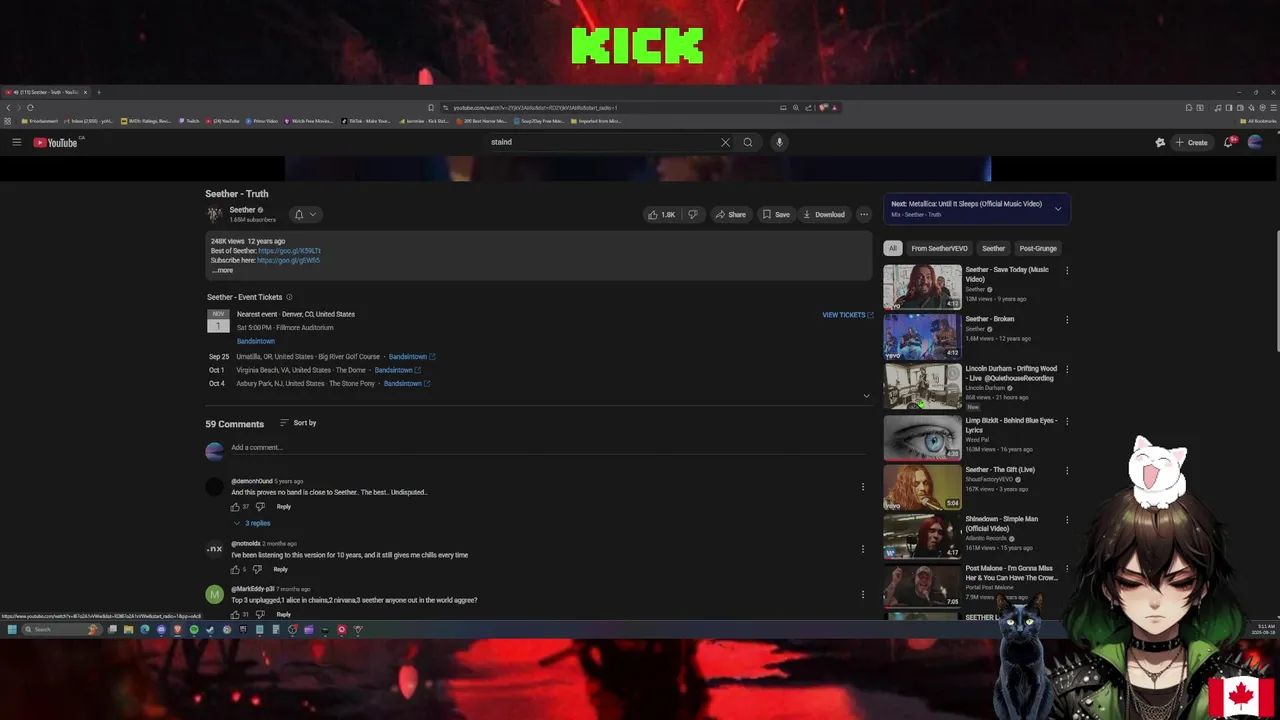
Task: Dislike the @notnoldx comment
Action: (257, 570)
